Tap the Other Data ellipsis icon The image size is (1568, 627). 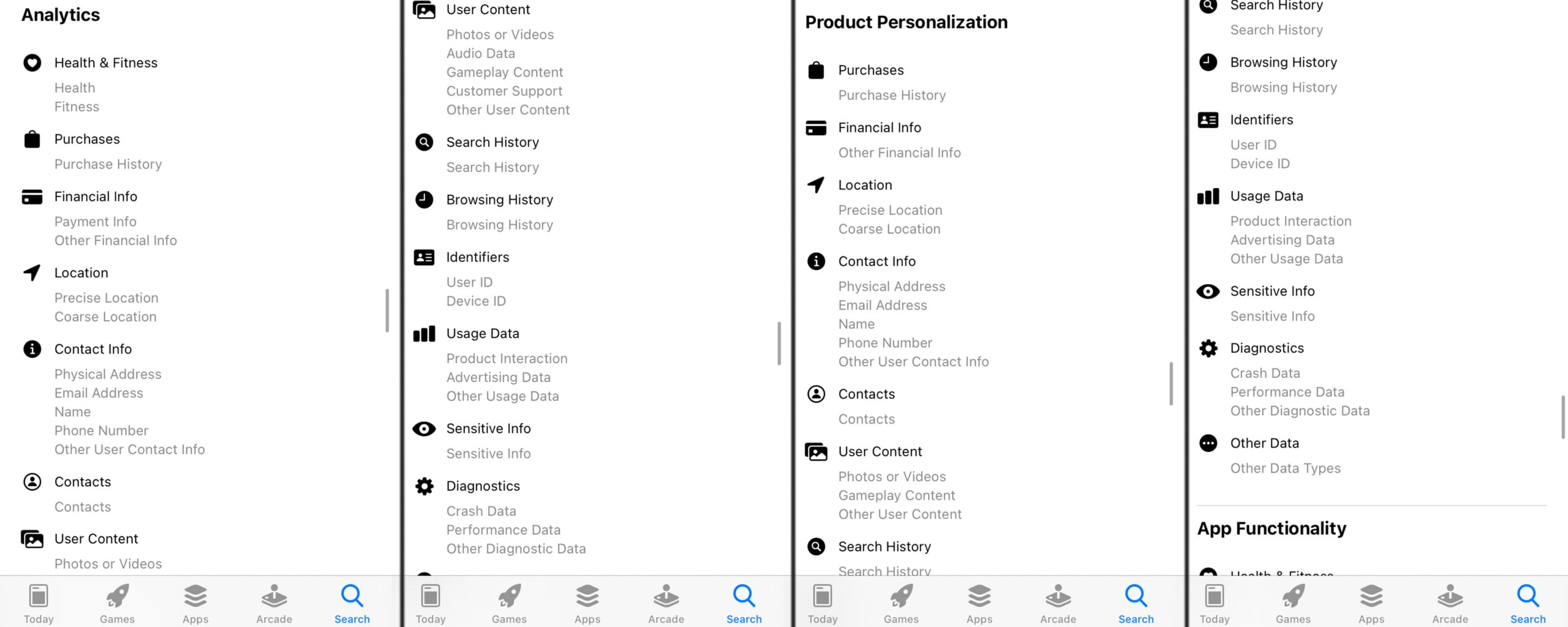1208,443
